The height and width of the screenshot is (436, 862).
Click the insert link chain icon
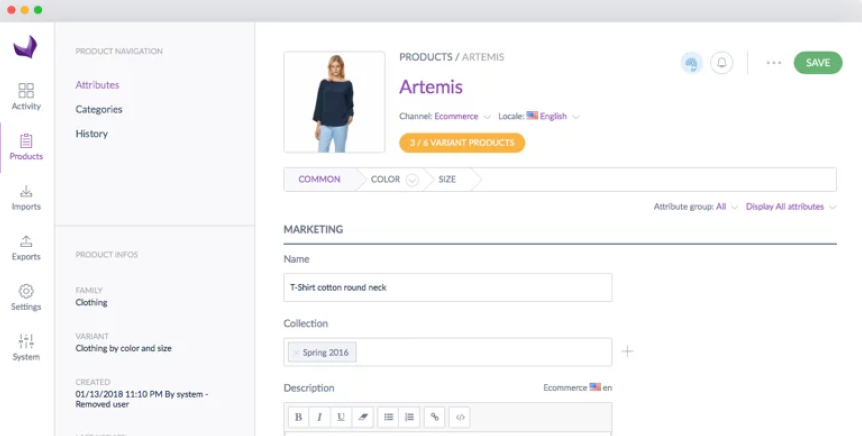(x=434, y=417)
